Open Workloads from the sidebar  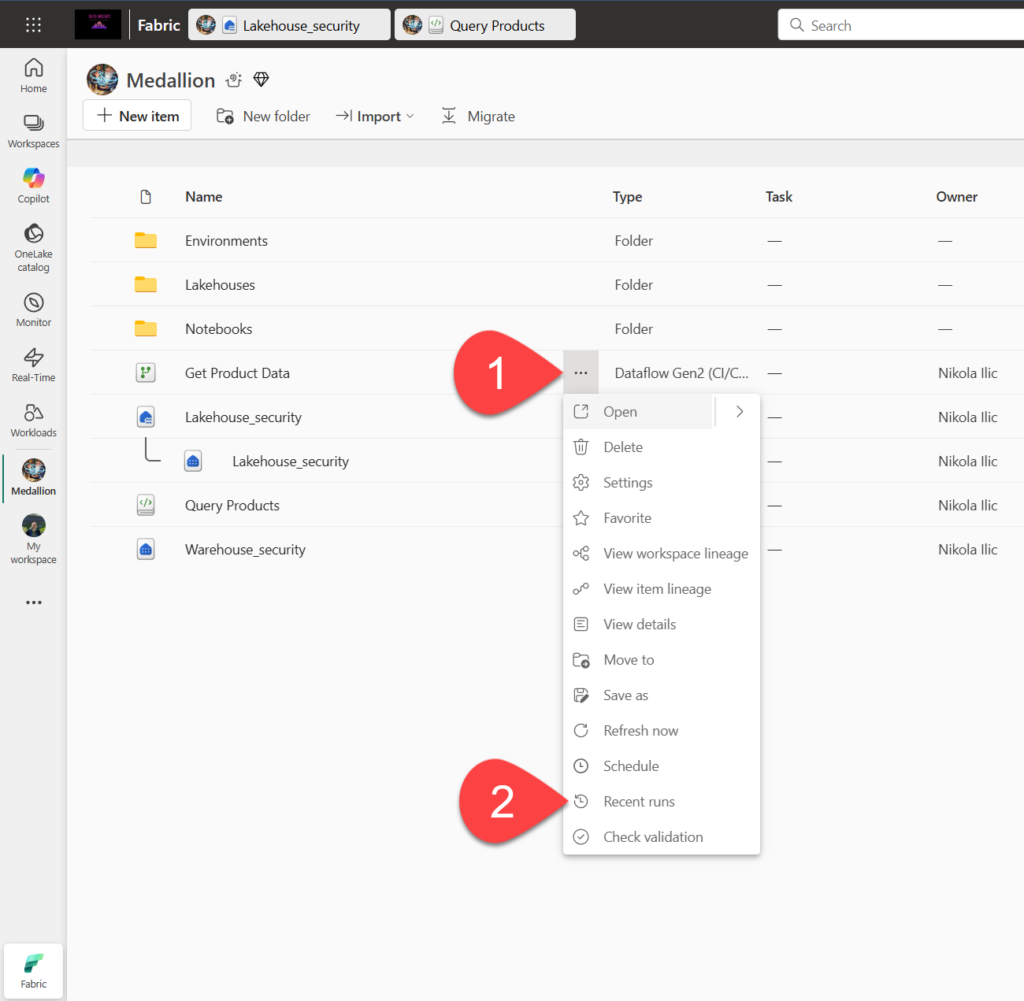34,419
